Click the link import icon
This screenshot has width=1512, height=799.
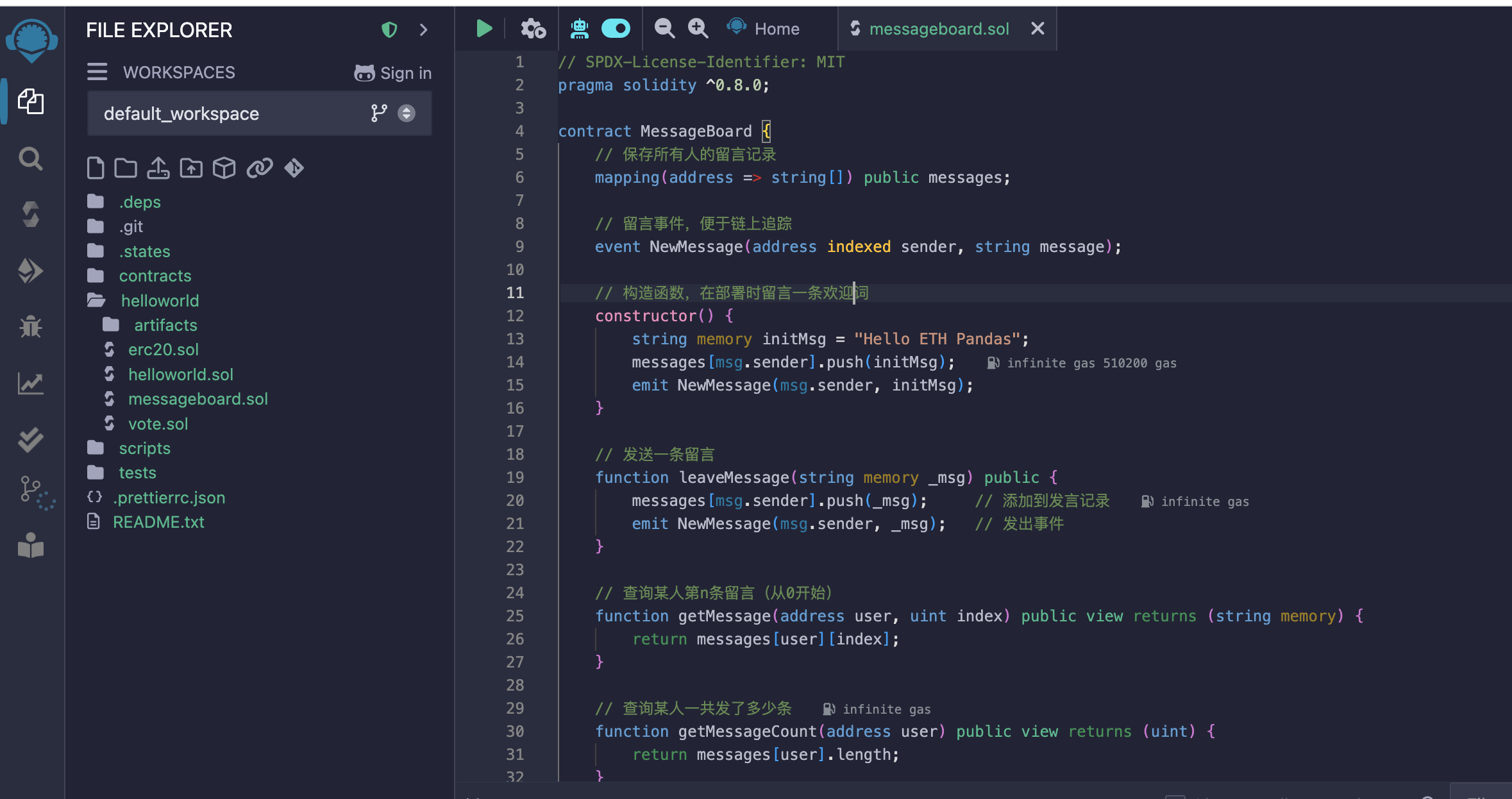click(x=260, y=168)
